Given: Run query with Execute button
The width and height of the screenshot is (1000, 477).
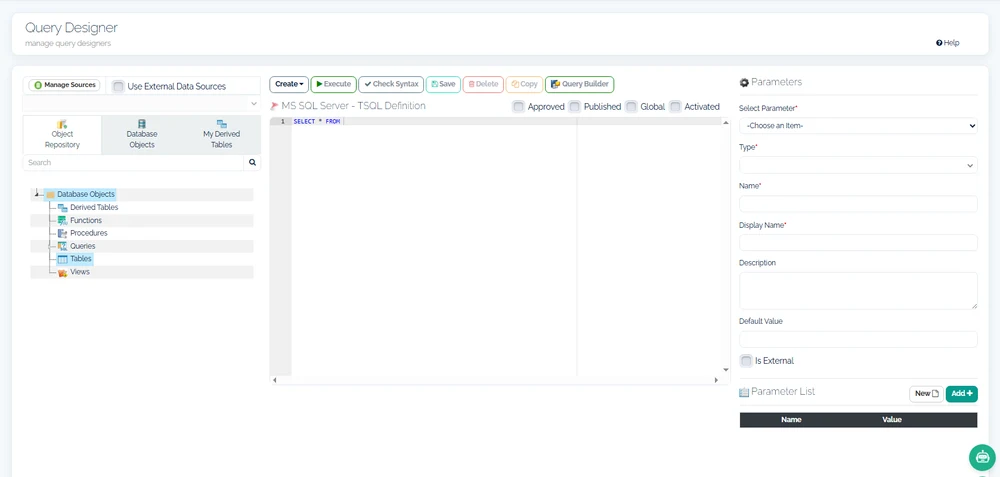Looking at the screenshot, I should click(x=334, y=84).
